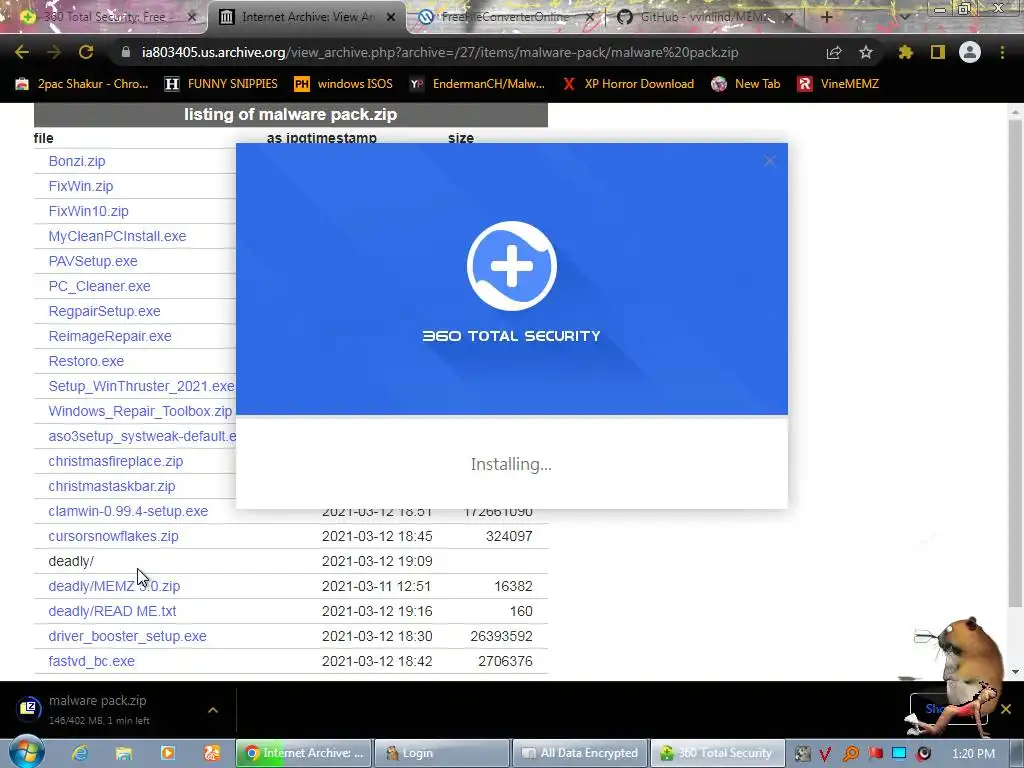Image resolution: width=1024 pixels, height=768 pixels.
Task: Open the Restoro.exe link
Action: [86, 361]
